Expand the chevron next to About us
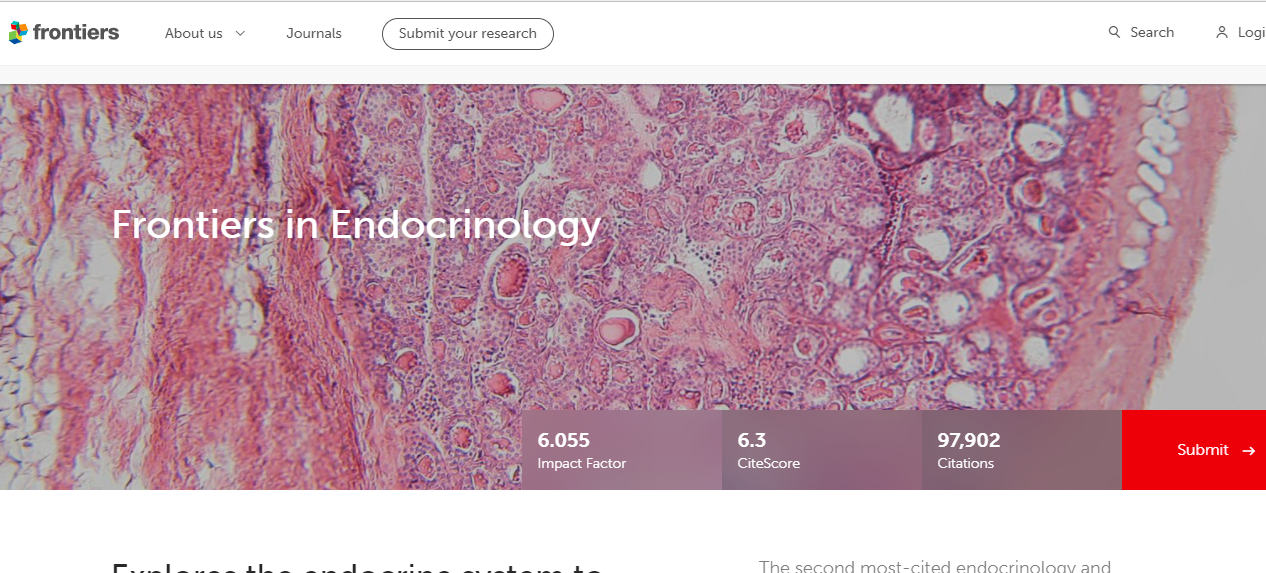The height and width of the screenshot is (573, 1266). point(240,33)
